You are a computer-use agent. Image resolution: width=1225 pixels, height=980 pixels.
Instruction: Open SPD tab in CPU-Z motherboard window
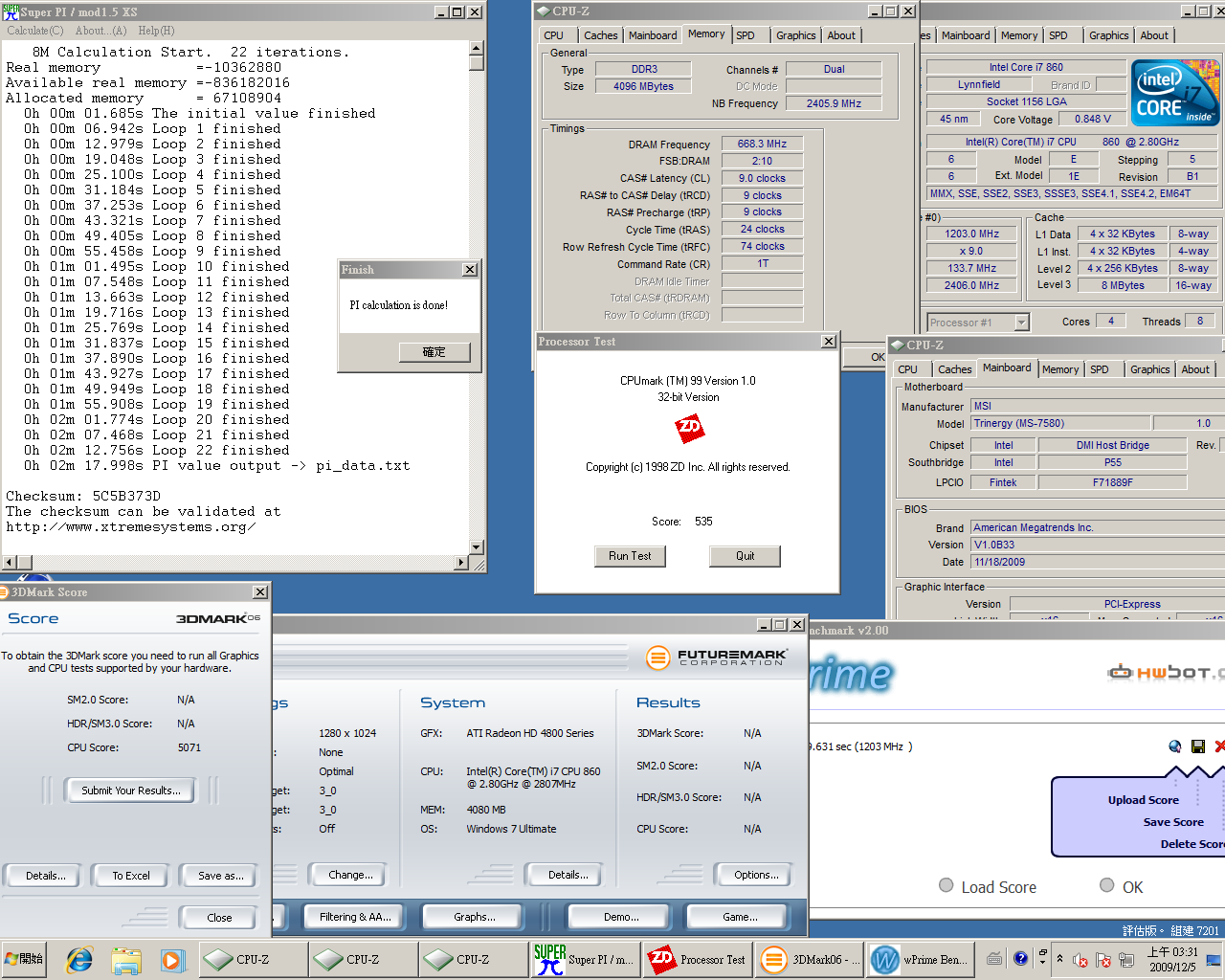1100,369
